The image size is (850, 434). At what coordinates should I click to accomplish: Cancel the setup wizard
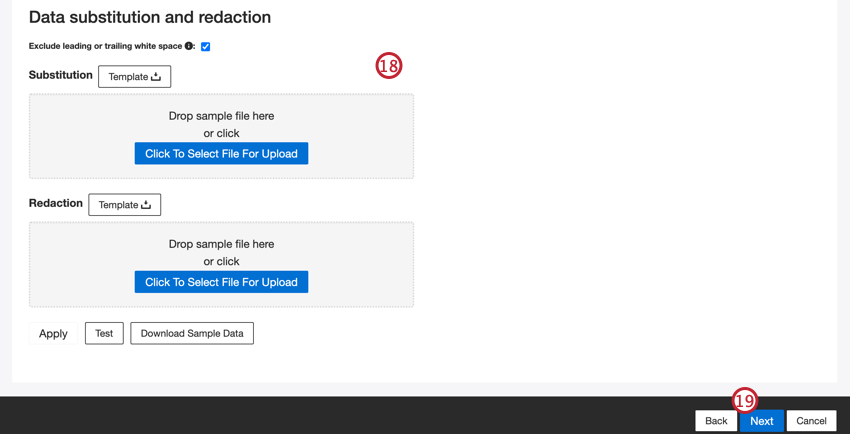pyautogui.click(x=811, y=421)
